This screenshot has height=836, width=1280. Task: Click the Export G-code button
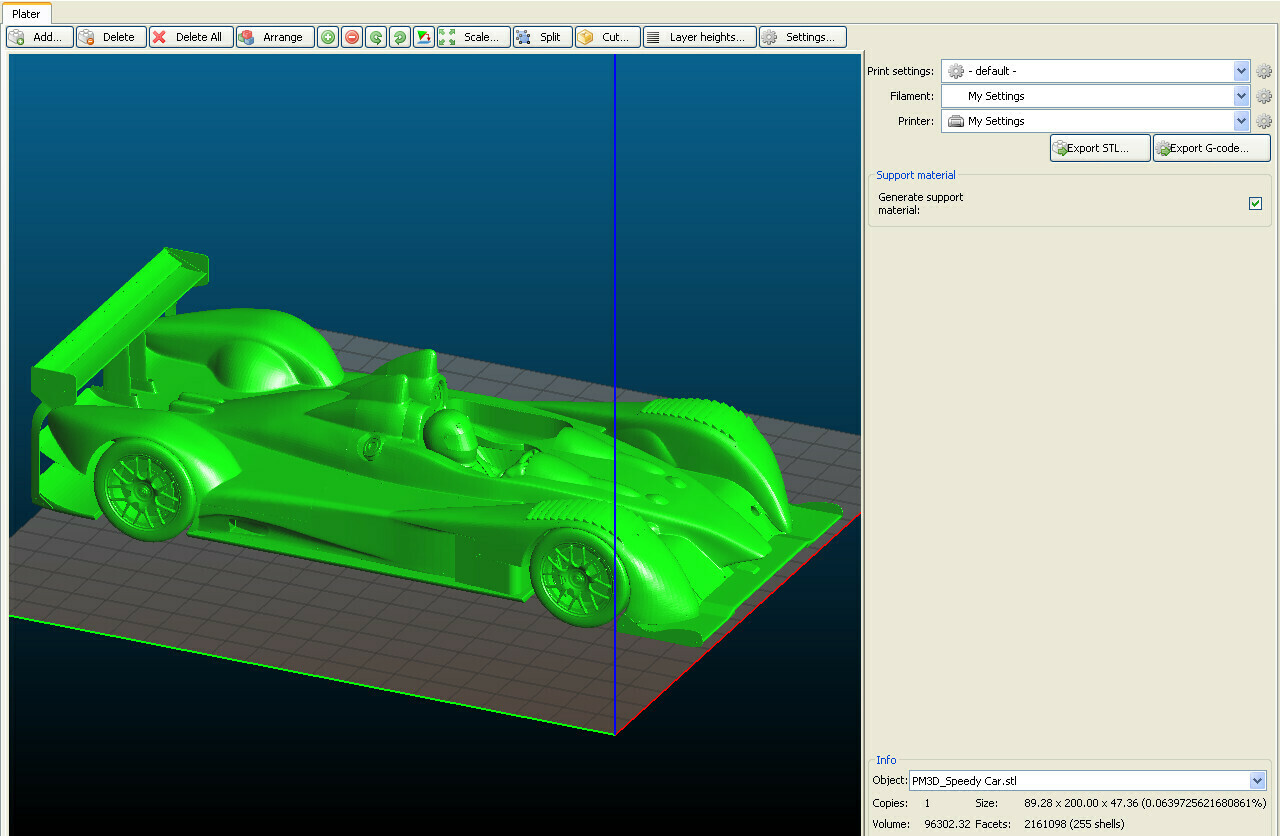click(1211, 147)
